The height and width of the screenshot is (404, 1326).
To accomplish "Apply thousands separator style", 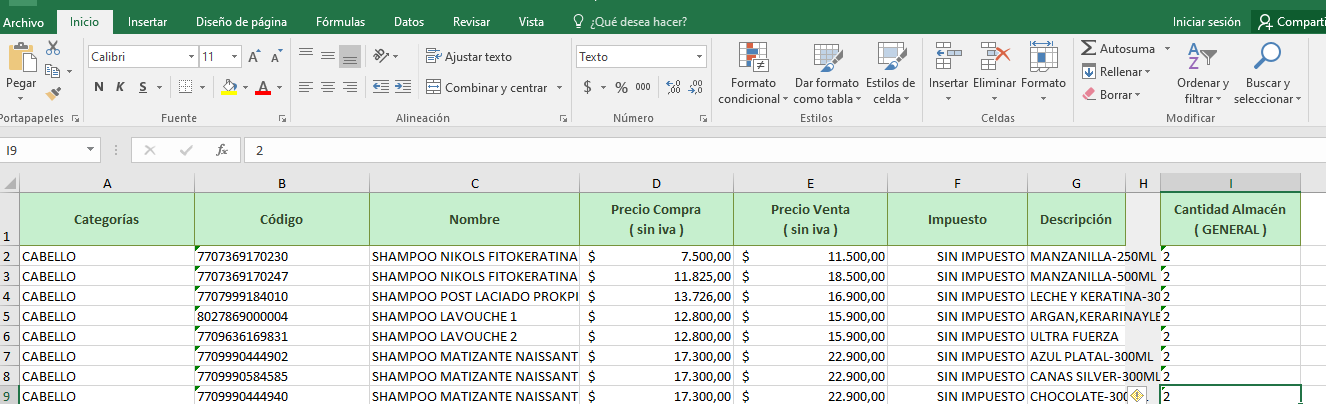I will (x=642, y=87).
